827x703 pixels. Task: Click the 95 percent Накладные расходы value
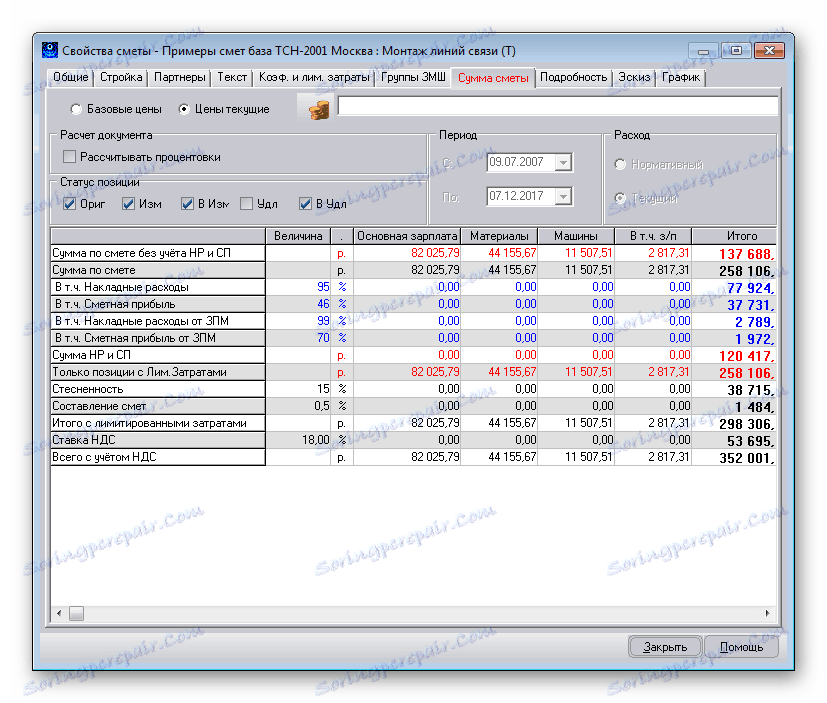298,287
